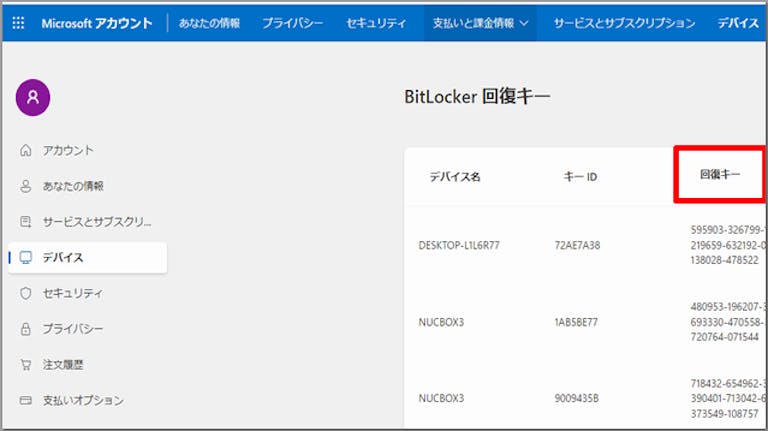Click the 回復キー column header

pos(720,174)
